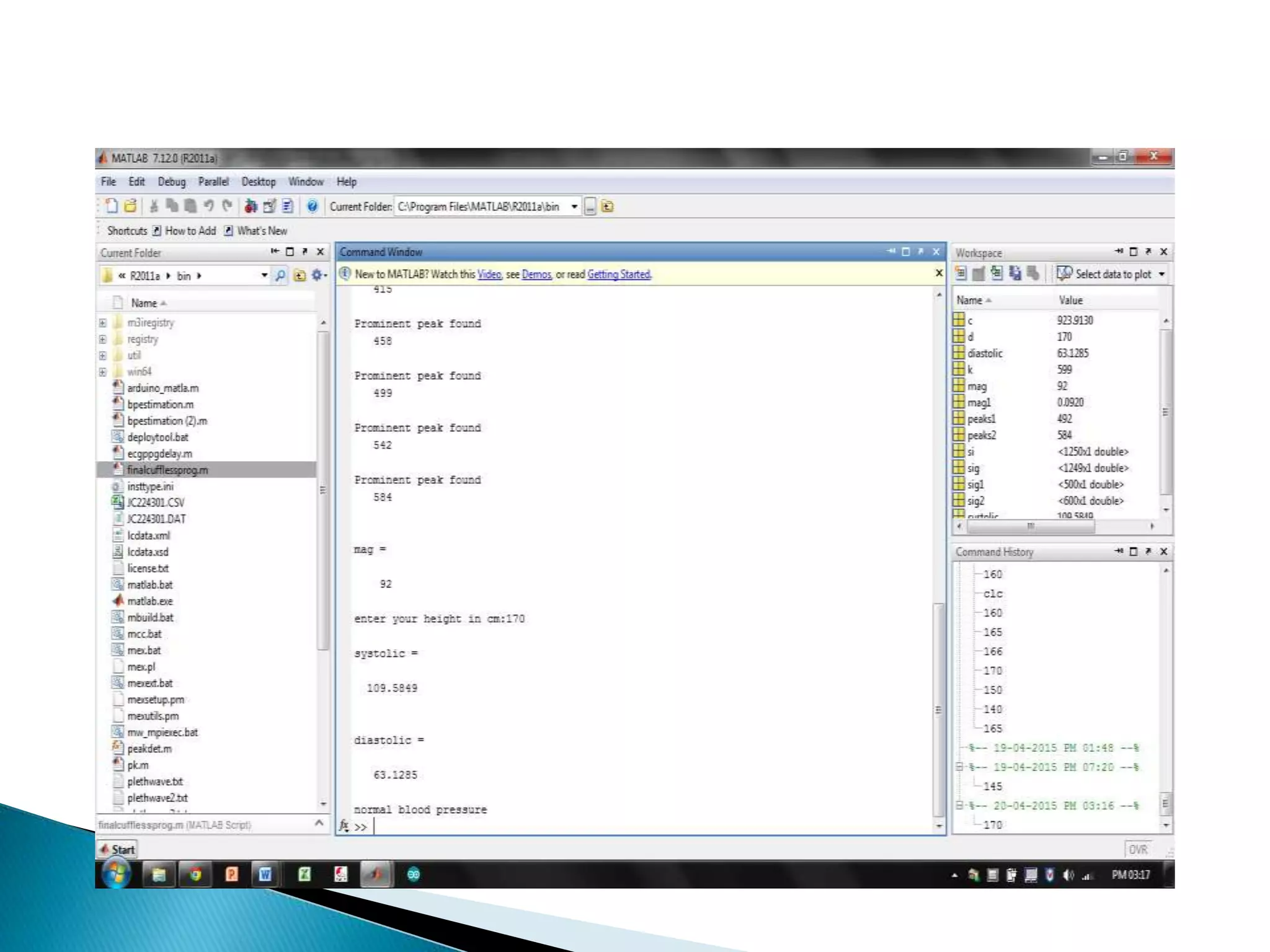Open the Select data to plot dropdown
Image resolution: width=1270 pixels, height=952 pixels.
(x=1161, y=274)
